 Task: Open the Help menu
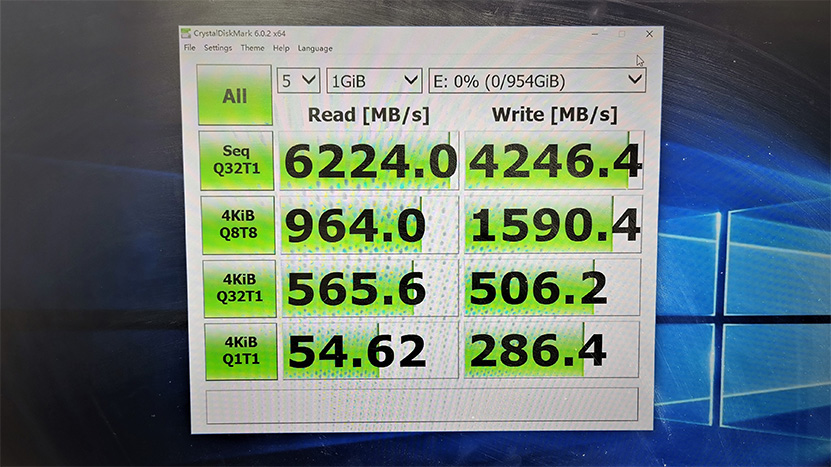(x=281, y=48)
